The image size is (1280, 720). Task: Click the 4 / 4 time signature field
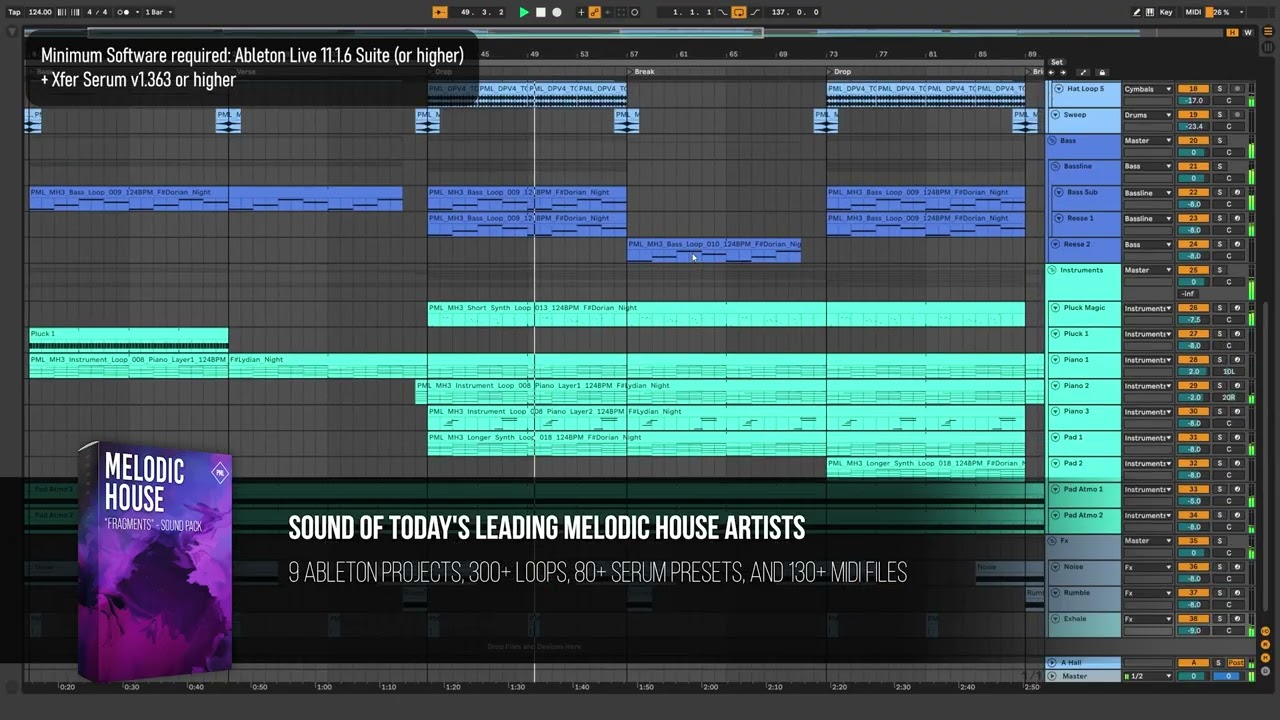coord(97,12)
